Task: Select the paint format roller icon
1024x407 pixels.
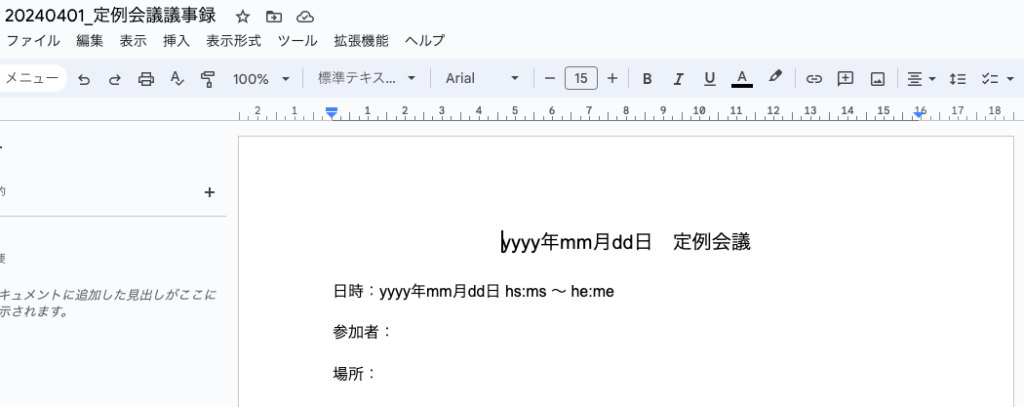Action: pos(208,78)
